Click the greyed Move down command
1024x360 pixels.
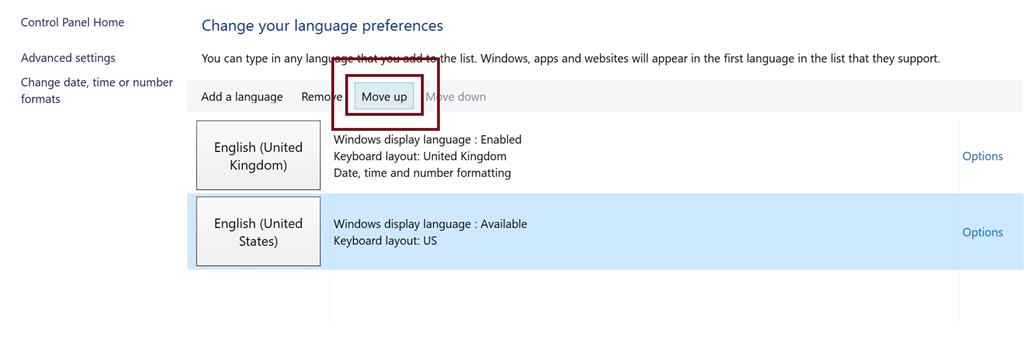click(456, 97)
